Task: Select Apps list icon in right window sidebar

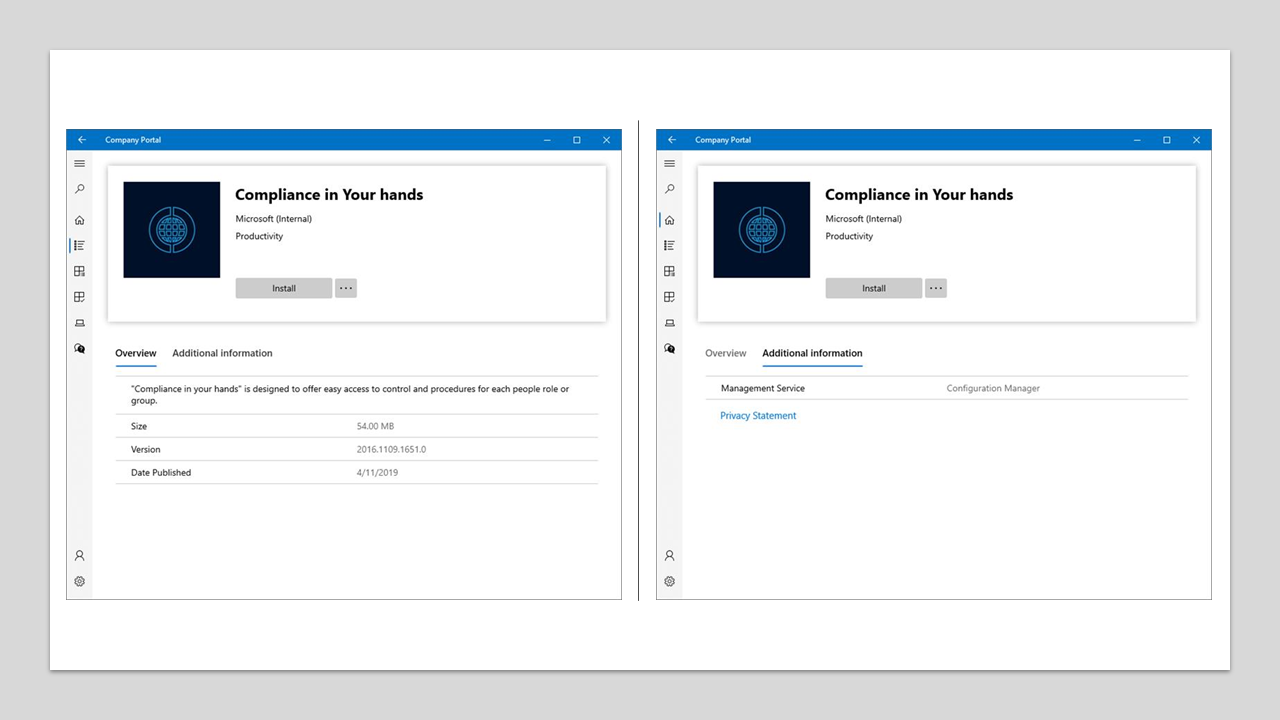Action: 670,245
